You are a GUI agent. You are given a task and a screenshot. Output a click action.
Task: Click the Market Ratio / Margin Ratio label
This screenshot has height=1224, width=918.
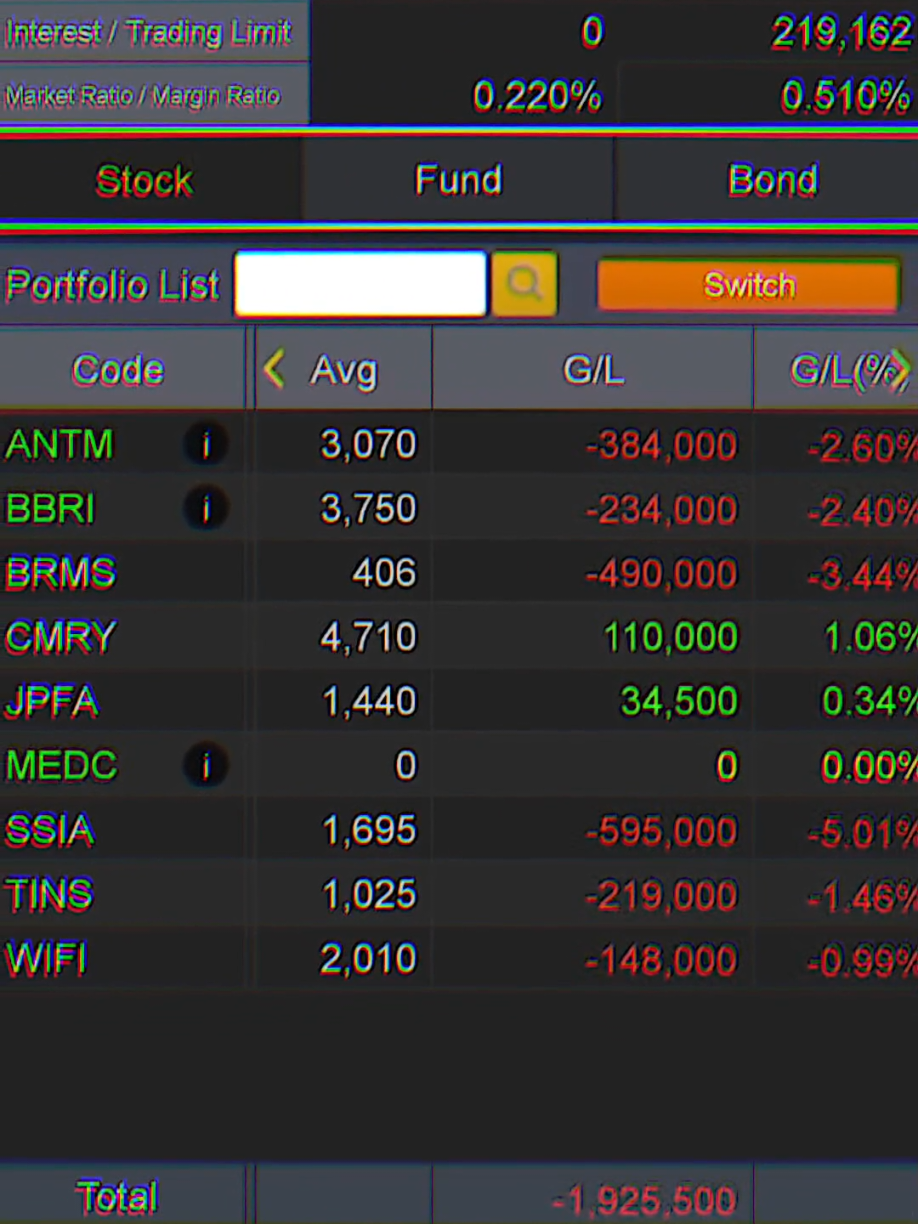pos(142,96)
